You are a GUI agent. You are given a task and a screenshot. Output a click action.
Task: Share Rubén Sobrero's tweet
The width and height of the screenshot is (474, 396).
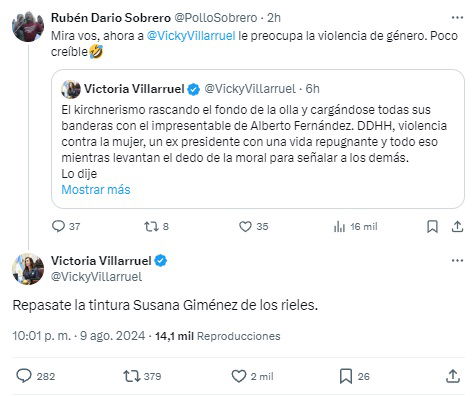pos(457,226)
